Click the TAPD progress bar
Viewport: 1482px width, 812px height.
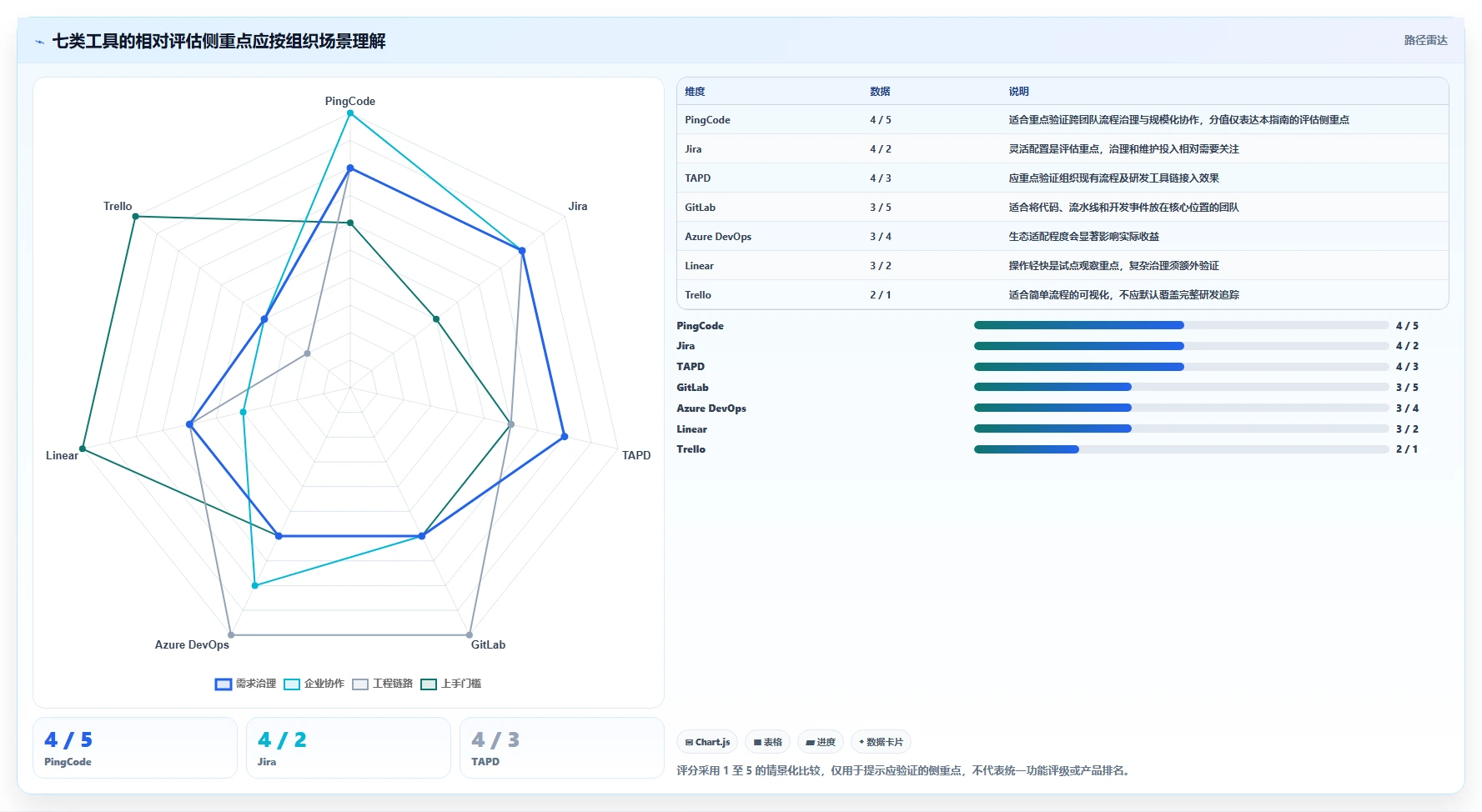point(1181,367)
